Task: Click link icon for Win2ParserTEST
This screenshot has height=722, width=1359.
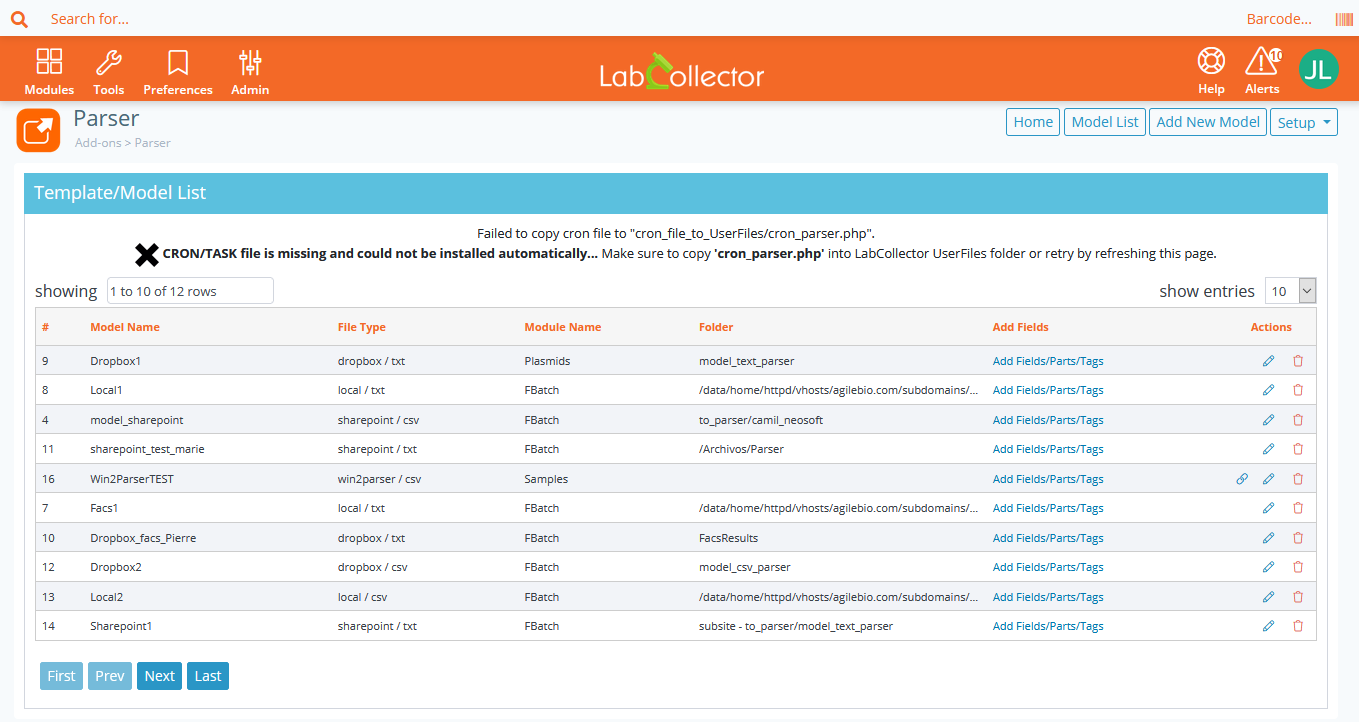Action: click(1242, 479)
